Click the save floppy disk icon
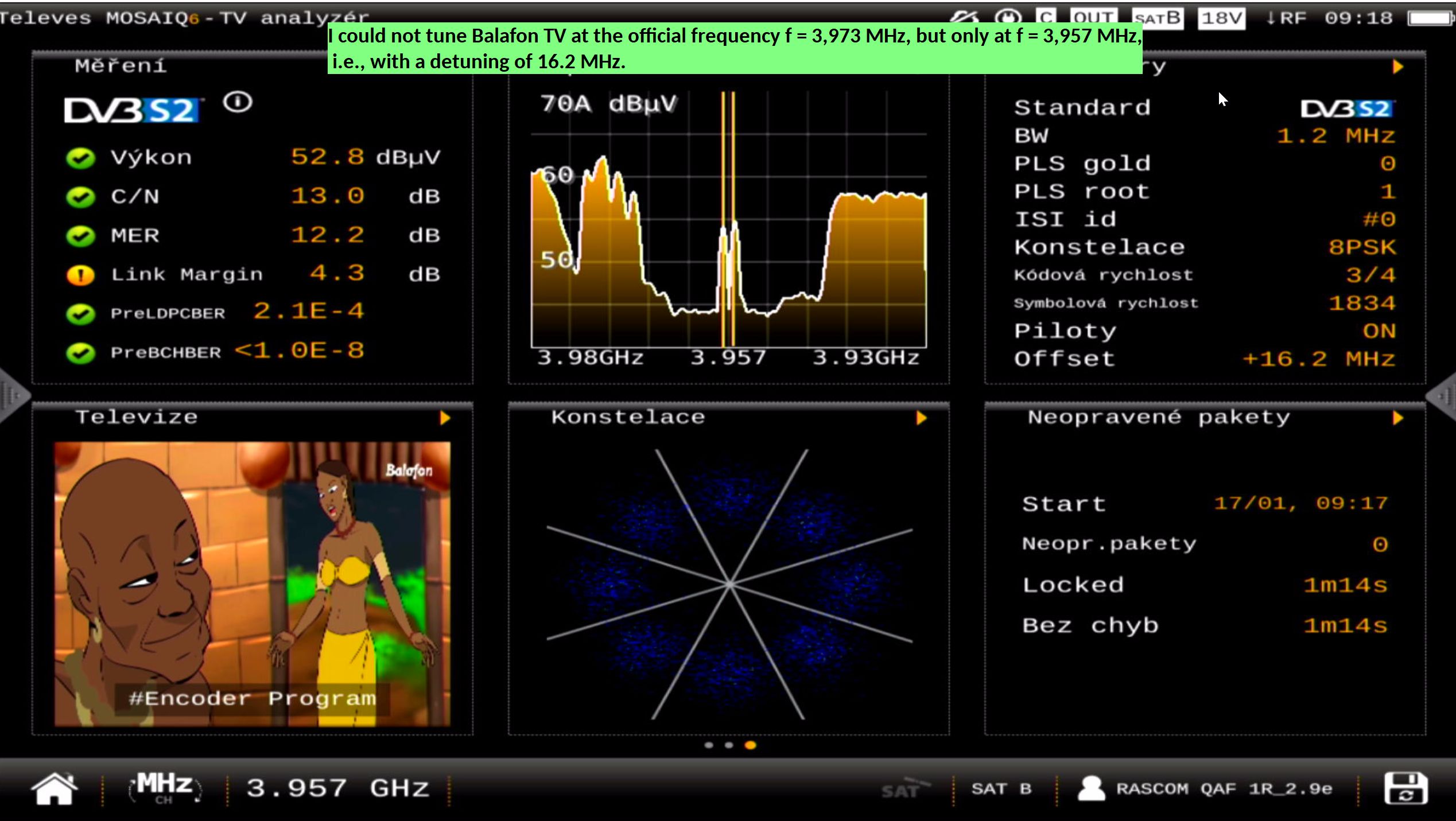1456x821 pixels. click(1405, 788)
